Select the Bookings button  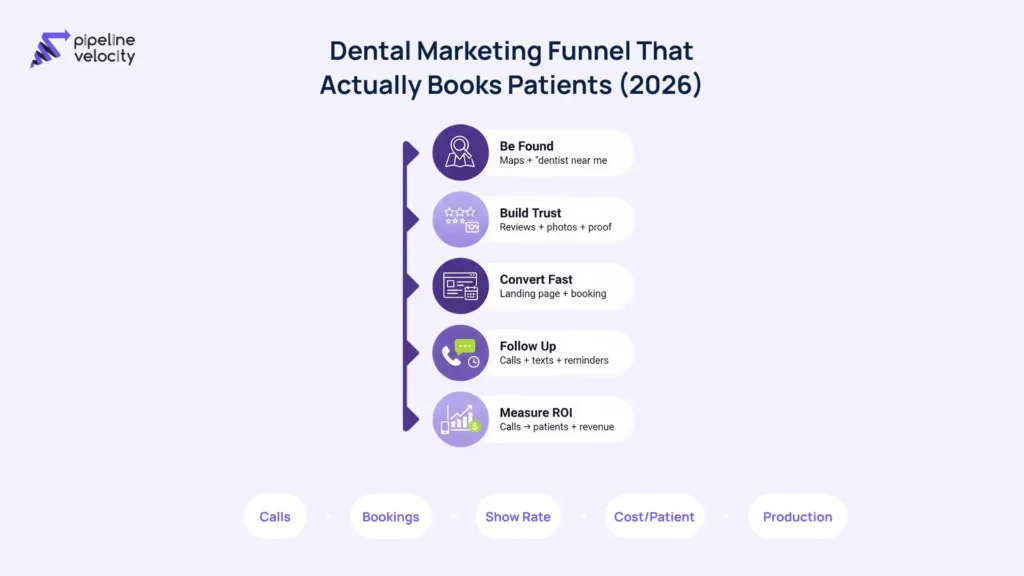tap(391, 516)
